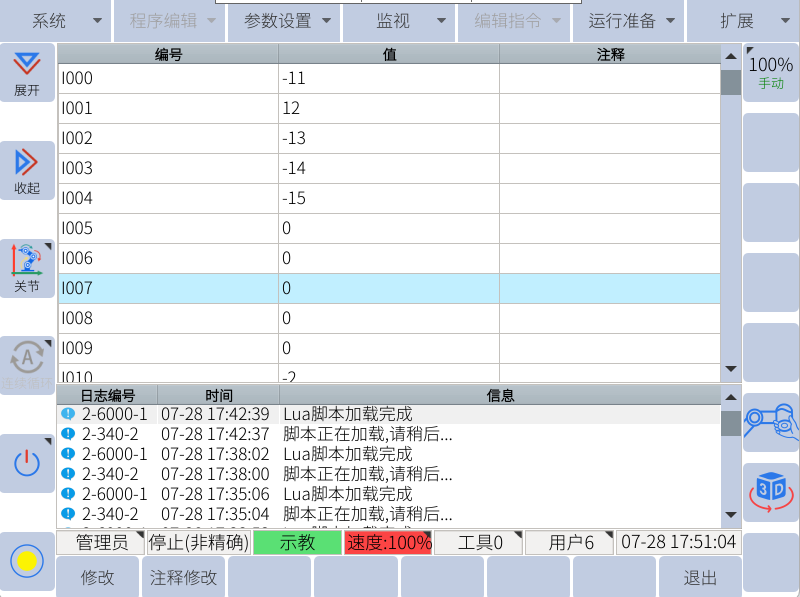
Task: Expand the 参数设置 dropdown menu
Action: point(284,21)
